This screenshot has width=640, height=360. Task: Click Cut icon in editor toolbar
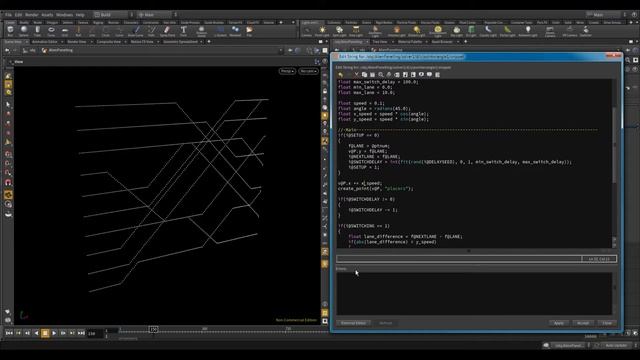(x=356, y=75)
